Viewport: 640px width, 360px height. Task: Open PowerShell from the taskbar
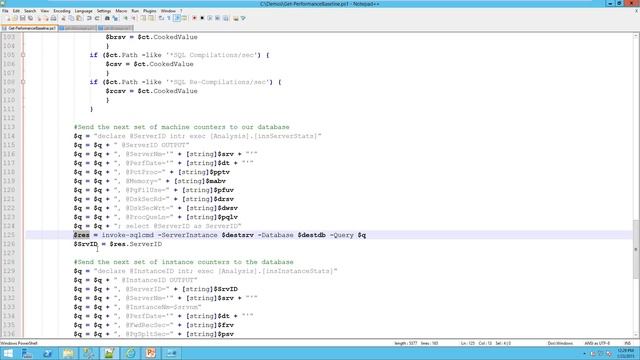pos(47,353)
